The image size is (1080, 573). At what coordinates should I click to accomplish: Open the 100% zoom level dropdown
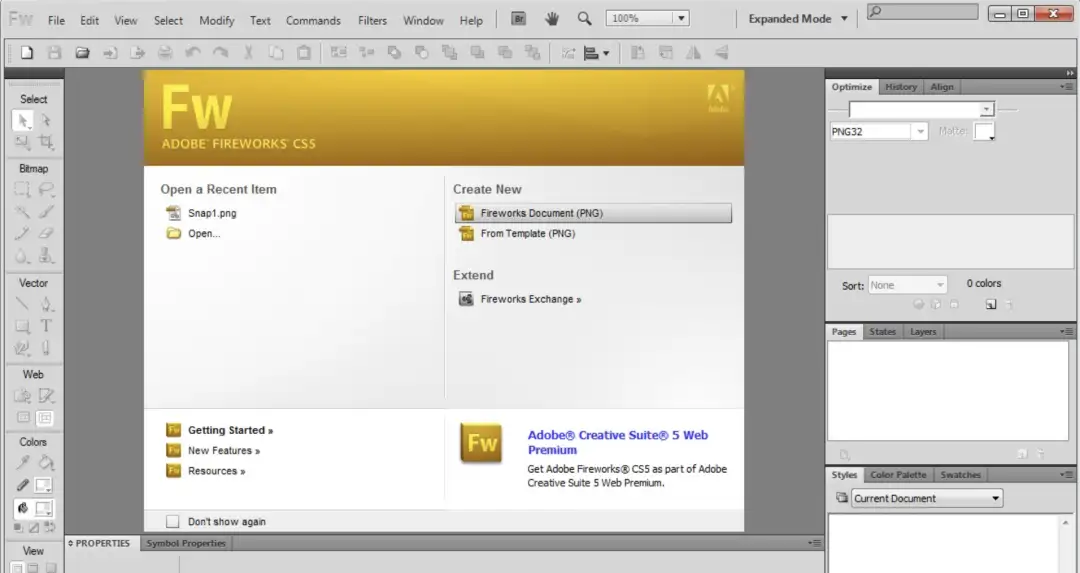pyautogui.click(x=681, y=19)
